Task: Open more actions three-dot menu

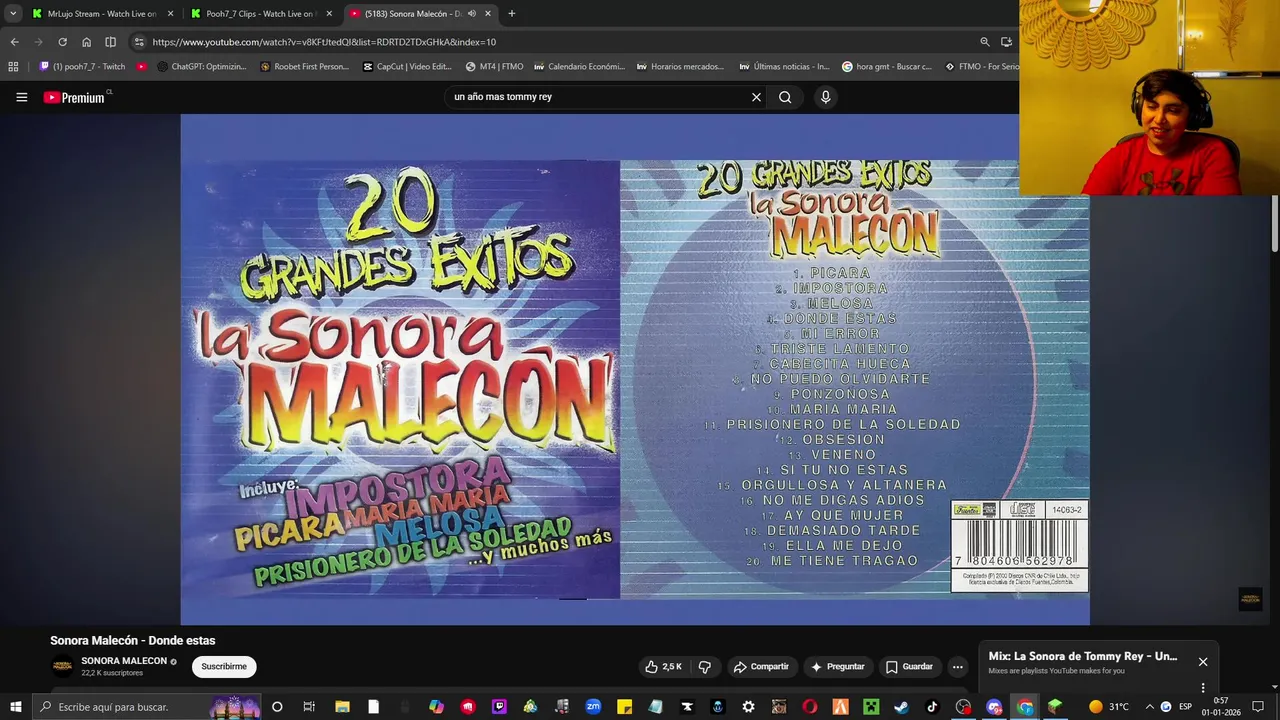Action: pyautogui.click(x=957, y=667)
